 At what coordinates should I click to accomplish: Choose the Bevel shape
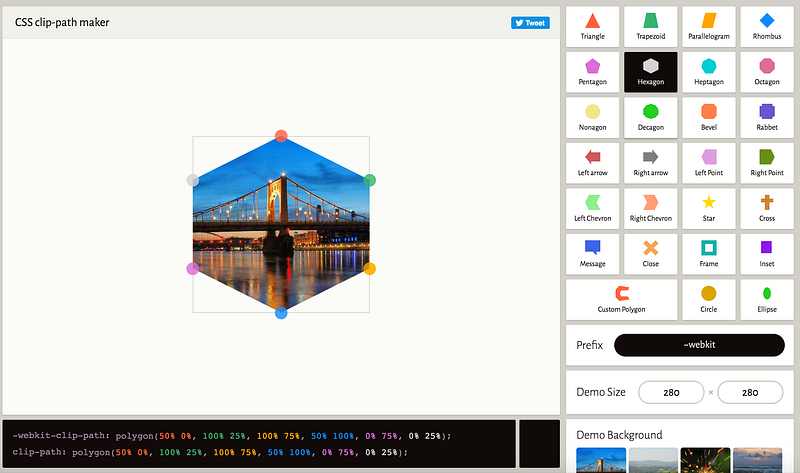pyautogui.click(x=709, y=118)
